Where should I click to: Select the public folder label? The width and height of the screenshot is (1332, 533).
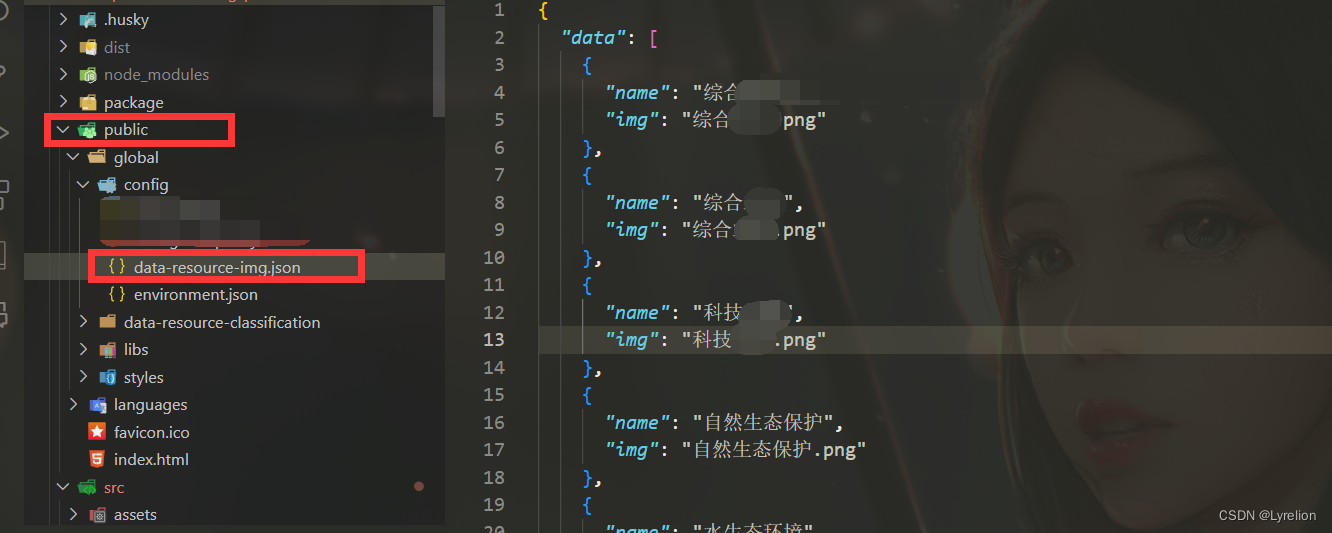coord(126,130)
